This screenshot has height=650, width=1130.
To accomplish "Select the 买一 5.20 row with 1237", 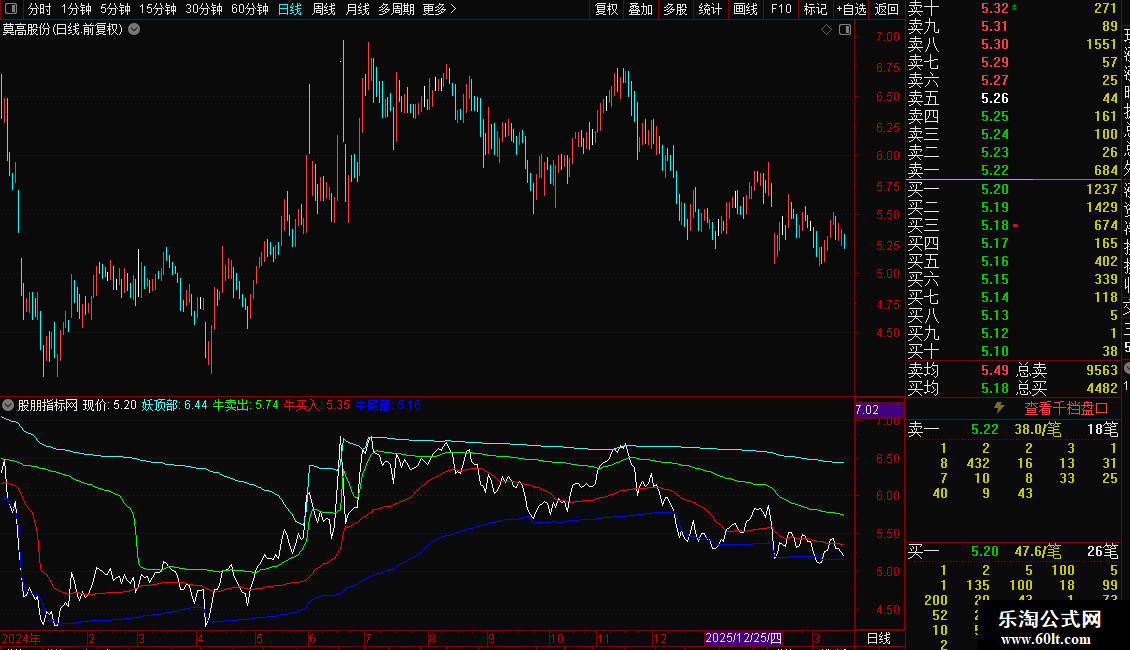I will pos(1013,190).
